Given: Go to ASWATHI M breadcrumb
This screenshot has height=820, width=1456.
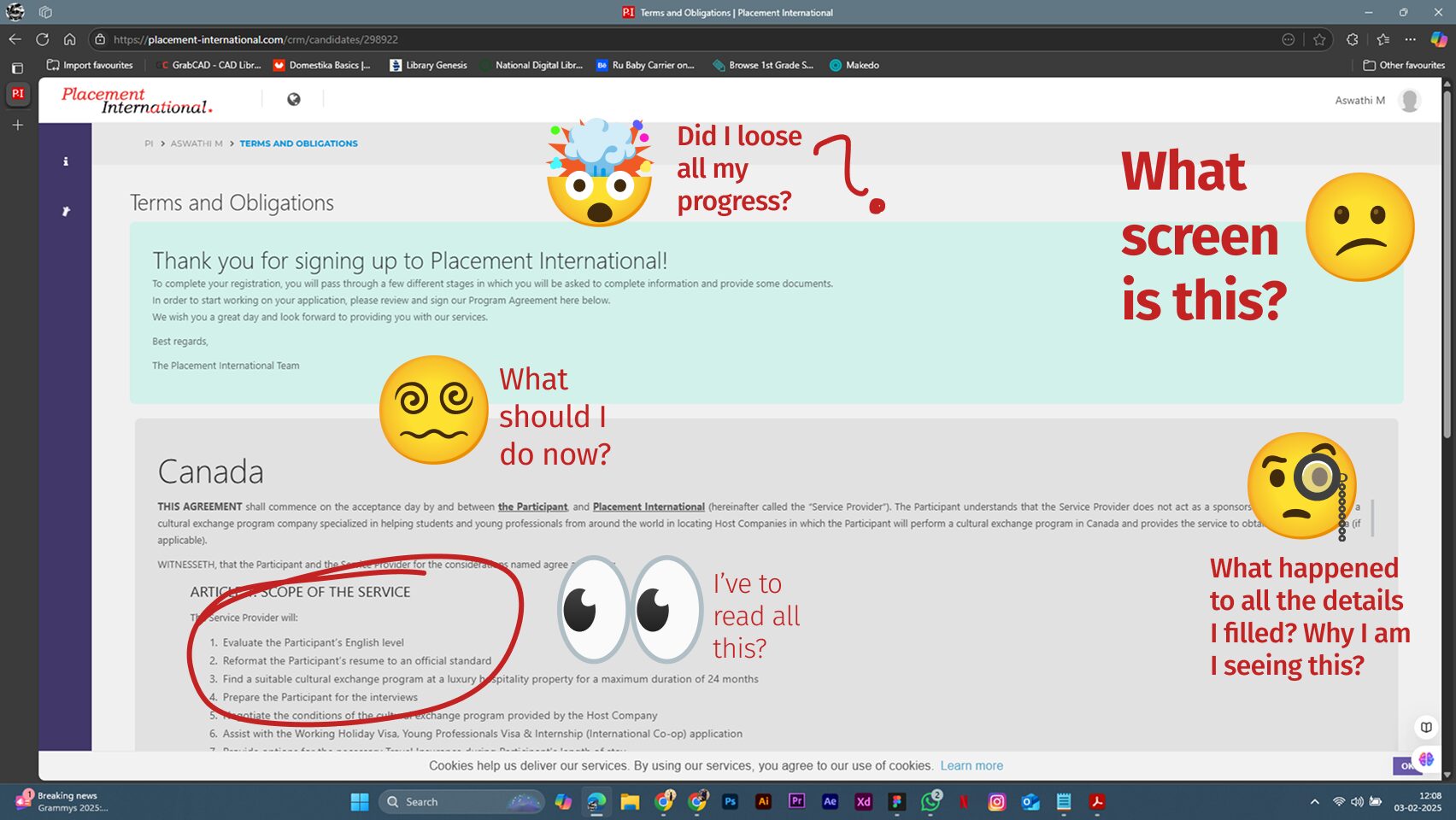Looking at the screenshot, I should tap(197, 143).
